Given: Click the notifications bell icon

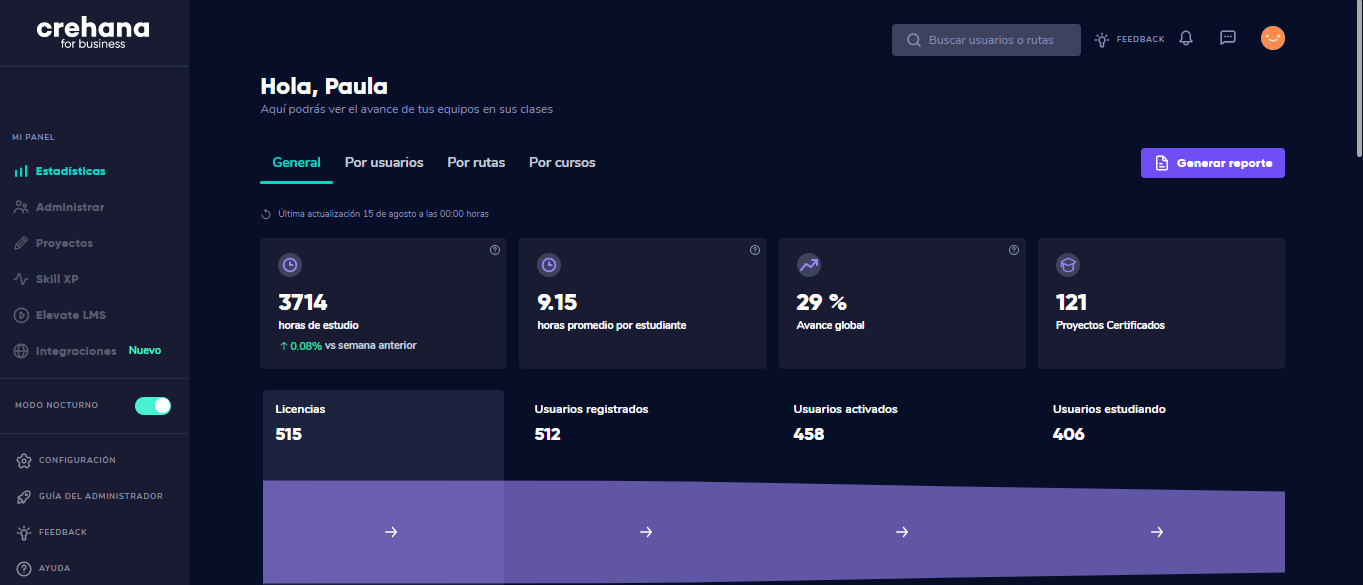Looking at the screenshot, I should click(x=1185, y=38).
